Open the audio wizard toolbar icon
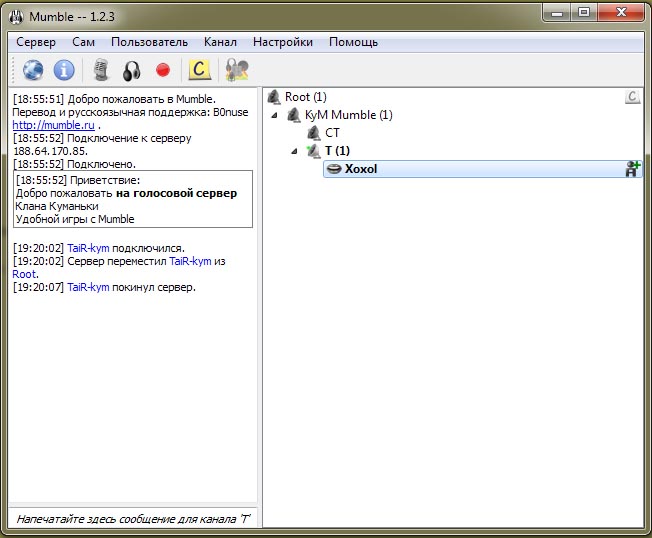This screenshot has height=538, width=652. (x=237, y=70)
